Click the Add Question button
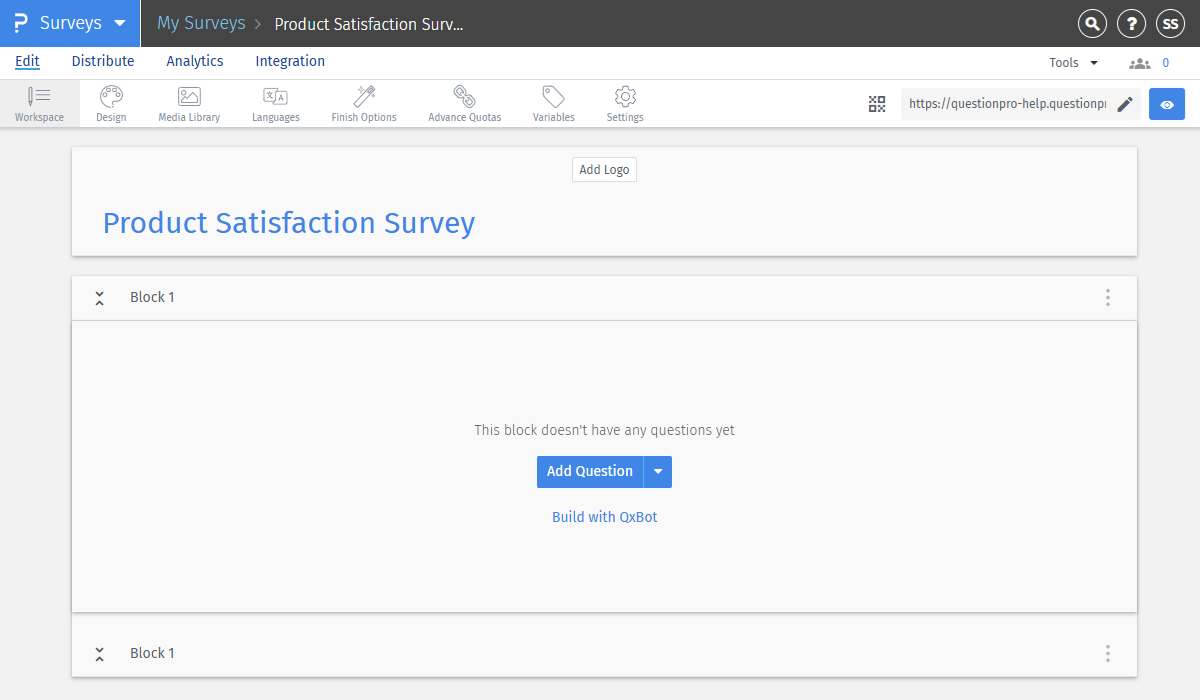This screenshot has height=700, width=1200. point(590,471)
